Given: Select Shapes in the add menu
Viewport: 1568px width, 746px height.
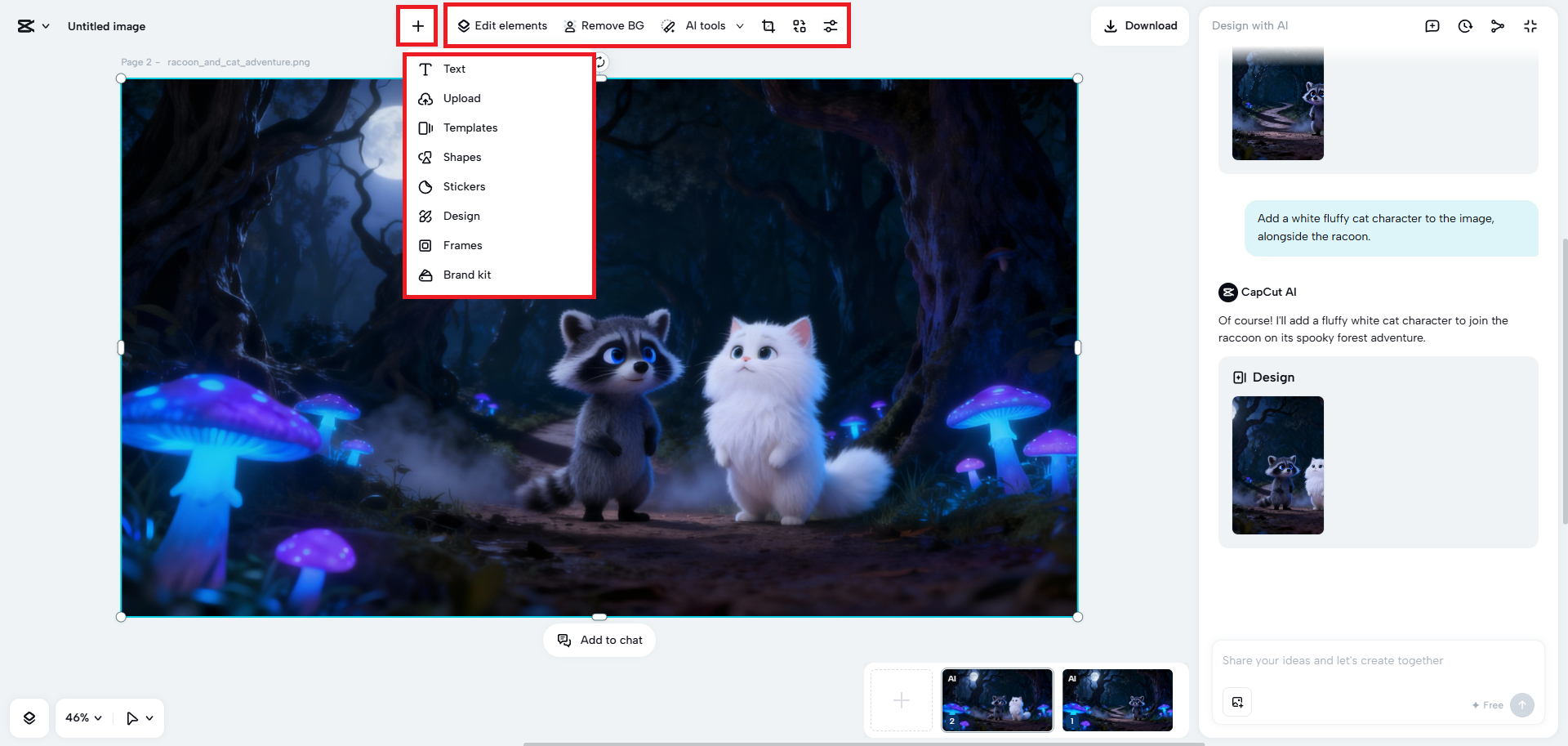Looking at the screenshot, I should pos(499,158).
